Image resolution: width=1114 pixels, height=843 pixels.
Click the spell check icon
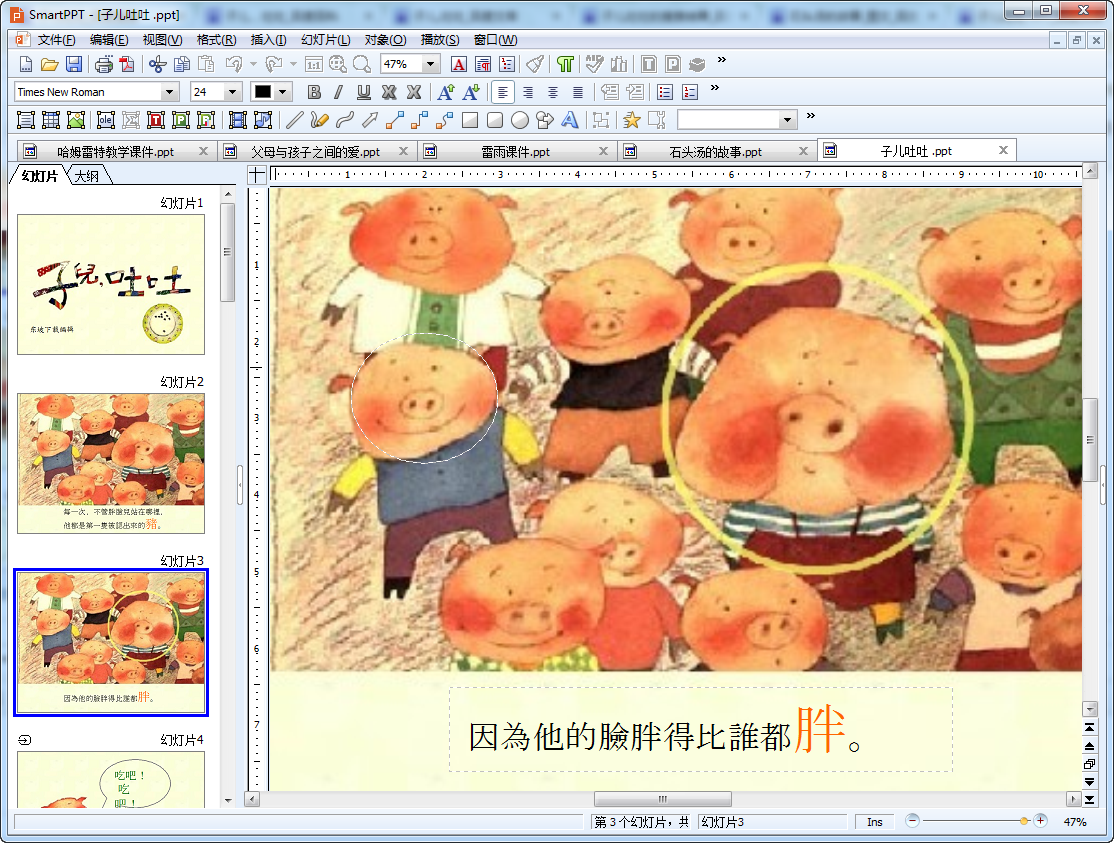coord(594,65)
